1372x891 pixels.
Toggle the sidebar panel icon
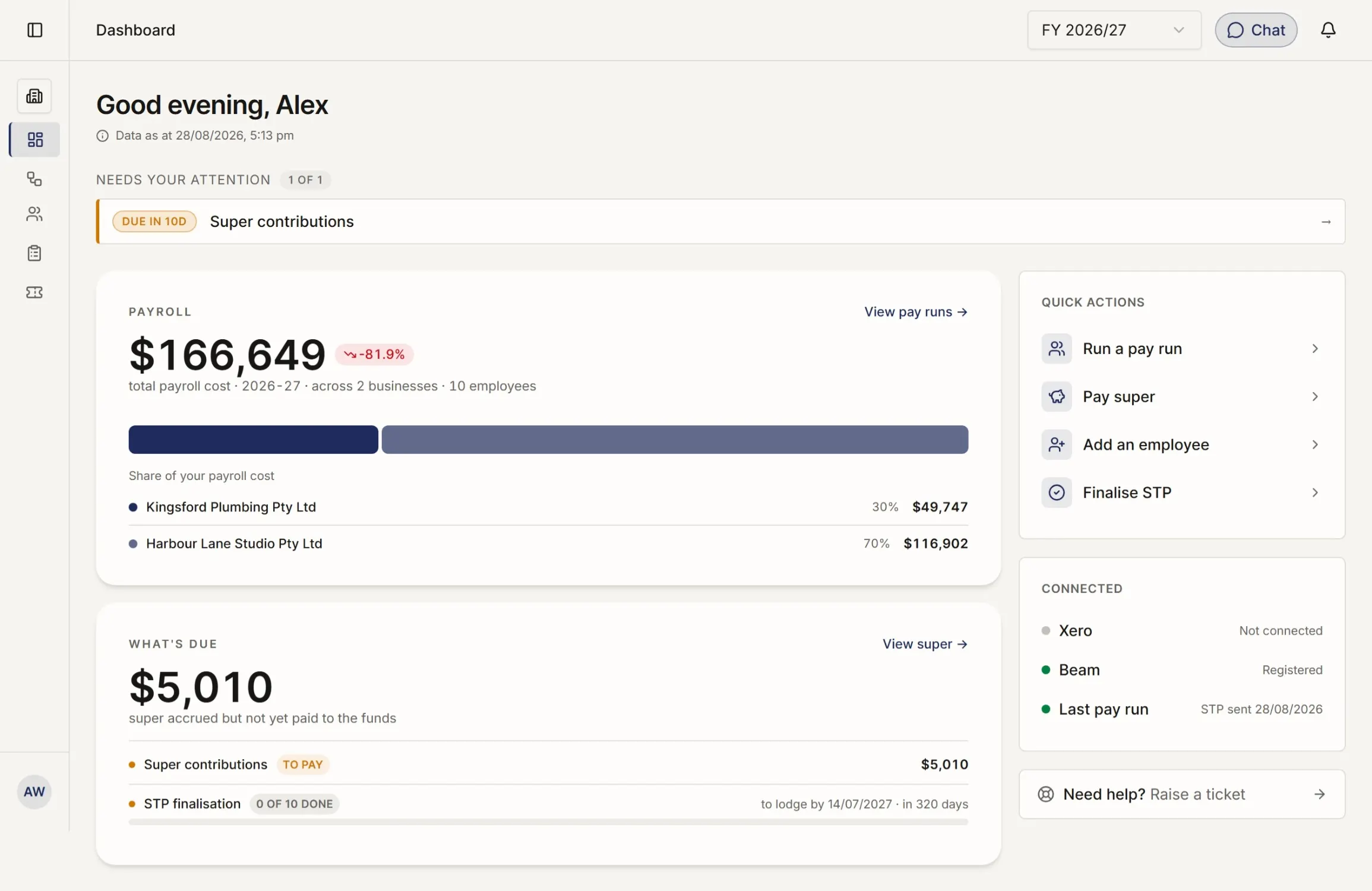coord(35,30)
